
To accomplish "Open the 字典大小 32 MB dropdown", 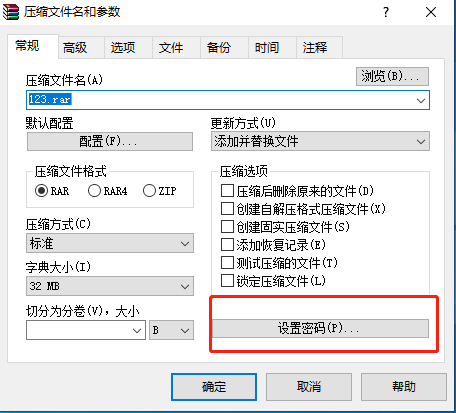I will coord(110,286).
